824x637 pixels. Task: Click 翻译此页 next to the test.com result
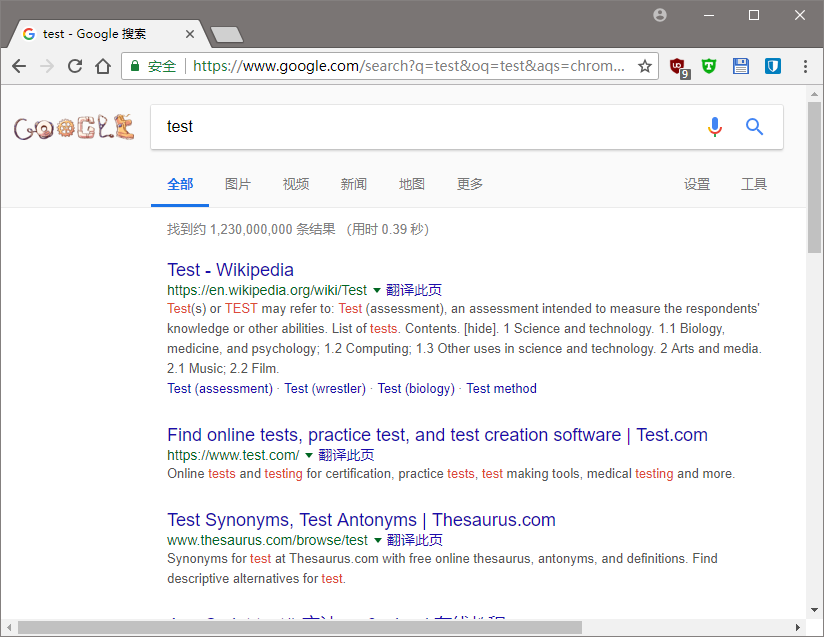point(346,455)
